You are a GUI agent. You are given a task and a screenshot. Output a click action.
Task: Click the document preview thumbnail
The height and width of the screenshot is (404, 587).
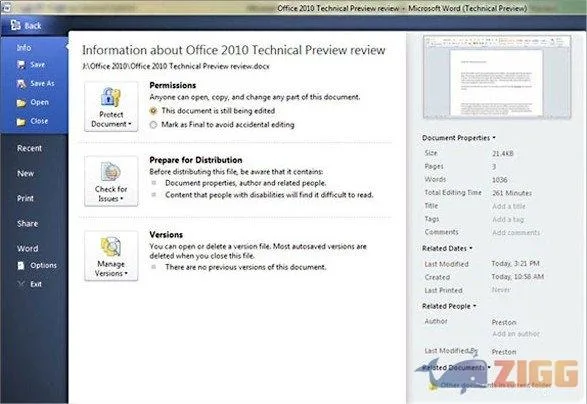point(497,77)
